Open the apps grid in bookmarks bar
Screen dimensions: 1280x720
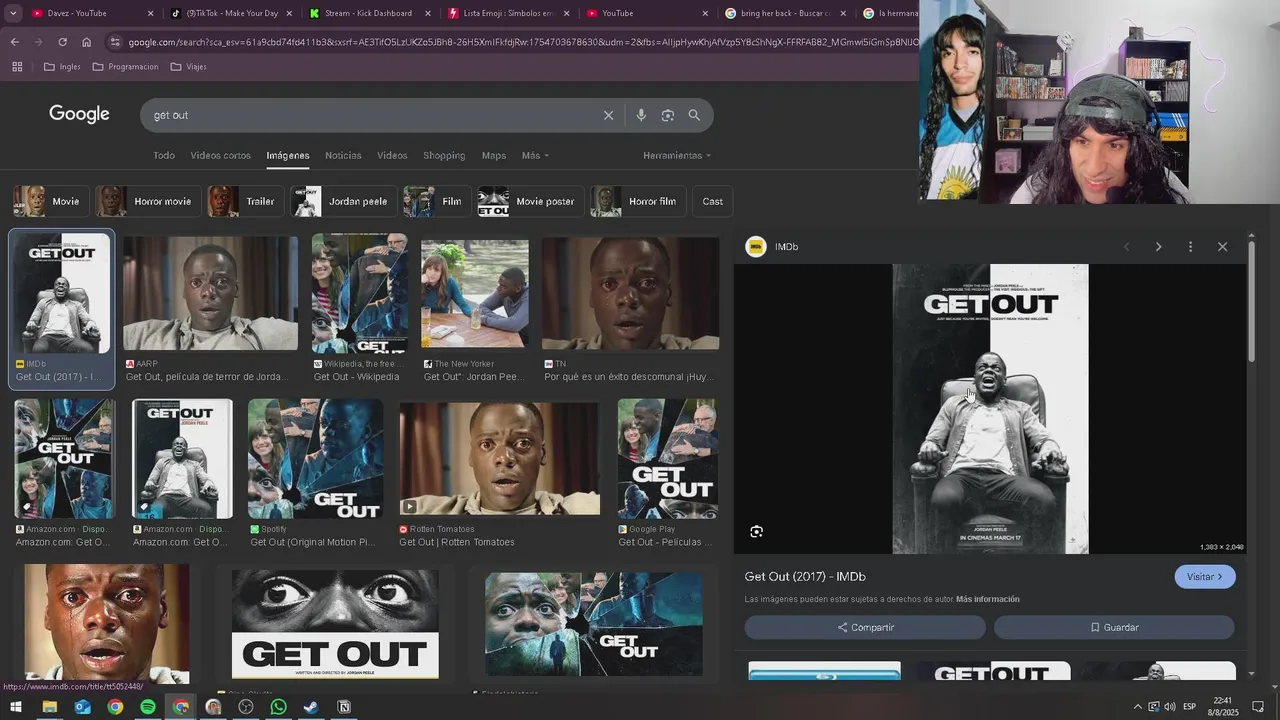17,67
